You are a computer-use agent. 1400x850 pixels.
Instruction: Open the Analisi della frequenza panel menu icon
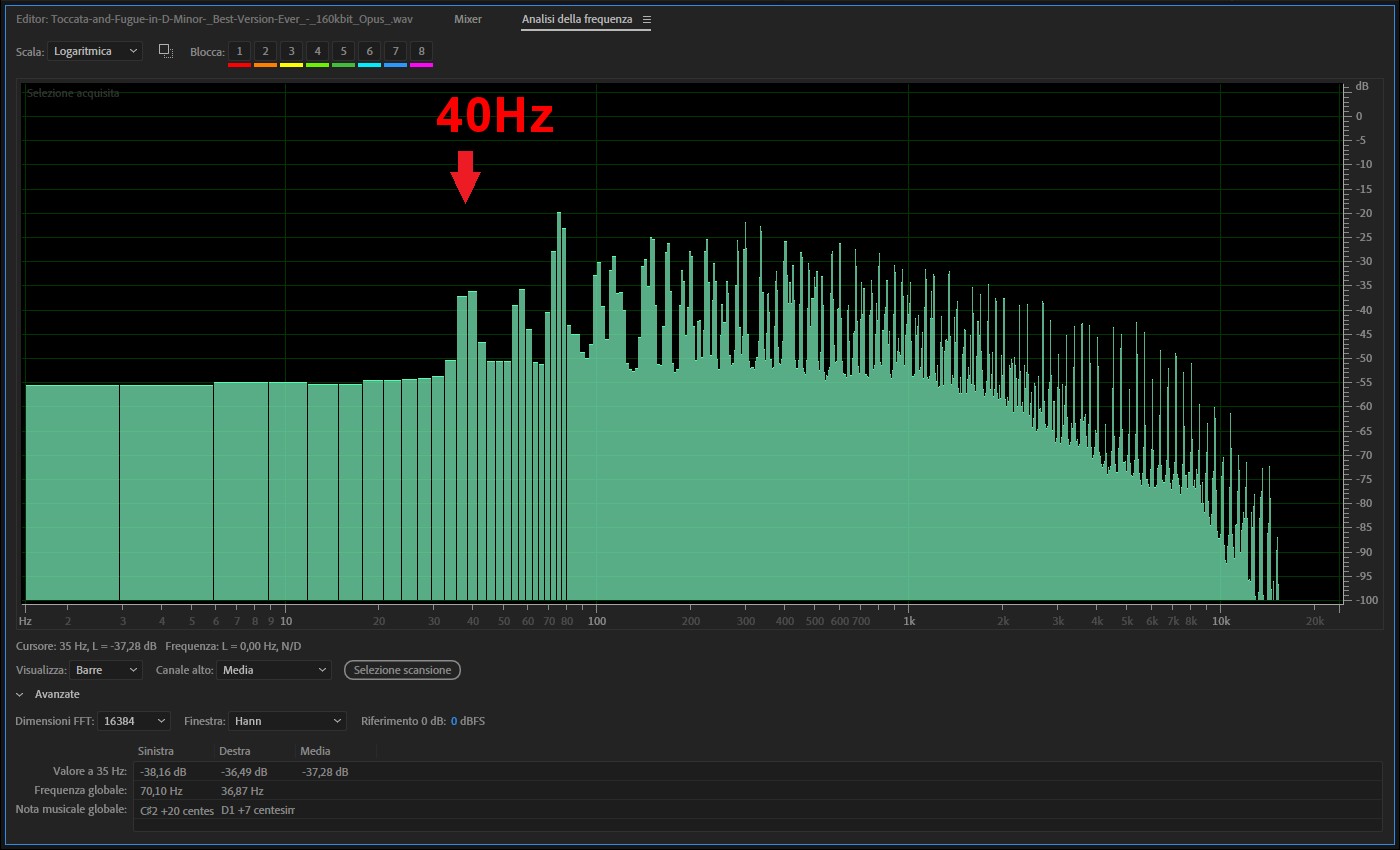tap(646, 20)
